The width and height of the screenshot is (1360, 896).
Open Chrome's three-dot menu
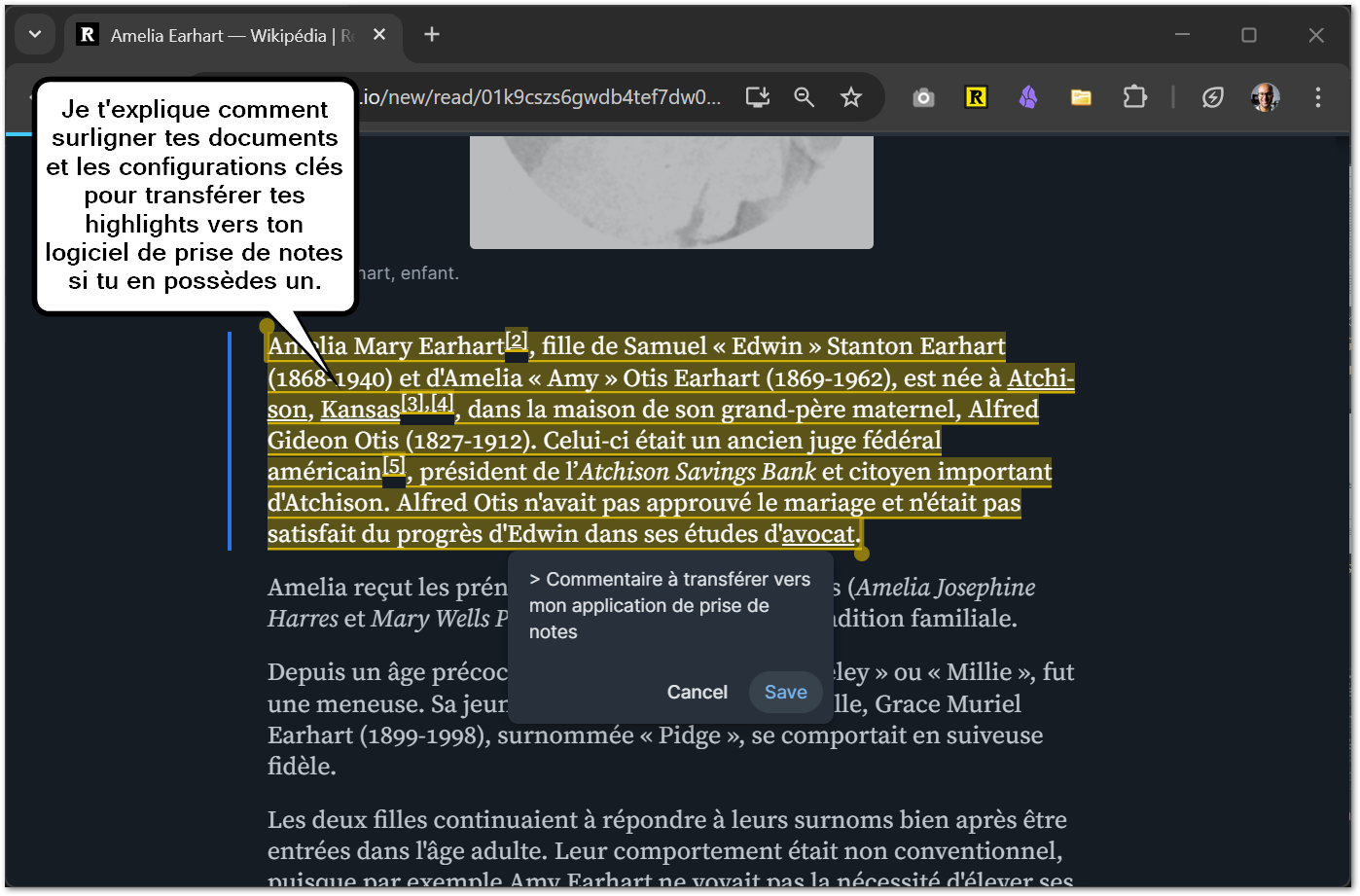pyautogui.click(x=1317, y=96)
